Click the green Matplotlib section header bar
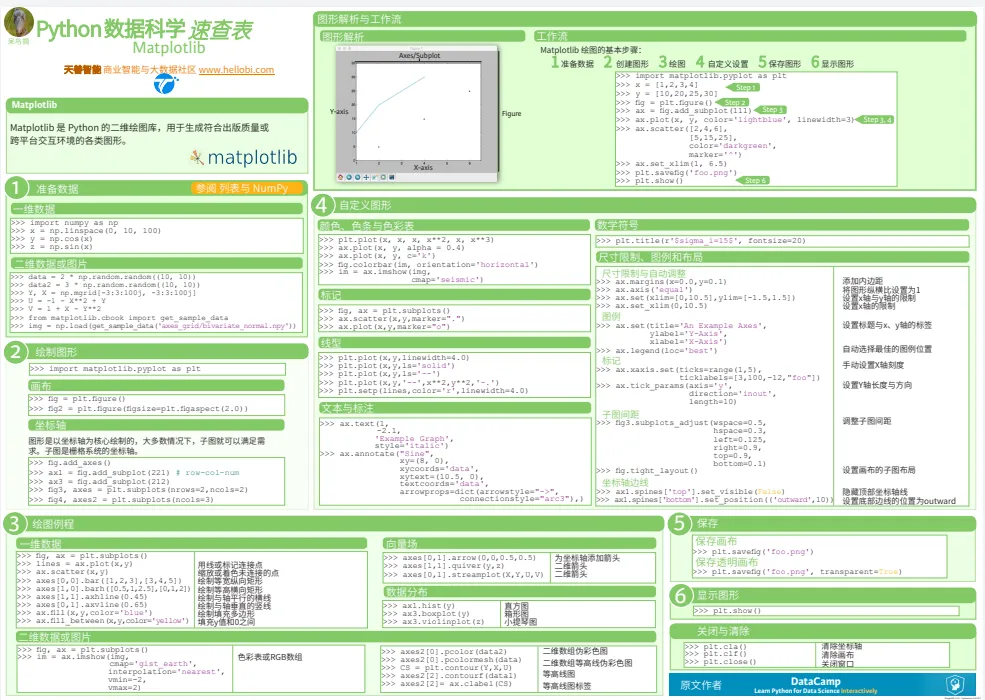985x700 pixels. pyautogui.click(x=156, y=105)
